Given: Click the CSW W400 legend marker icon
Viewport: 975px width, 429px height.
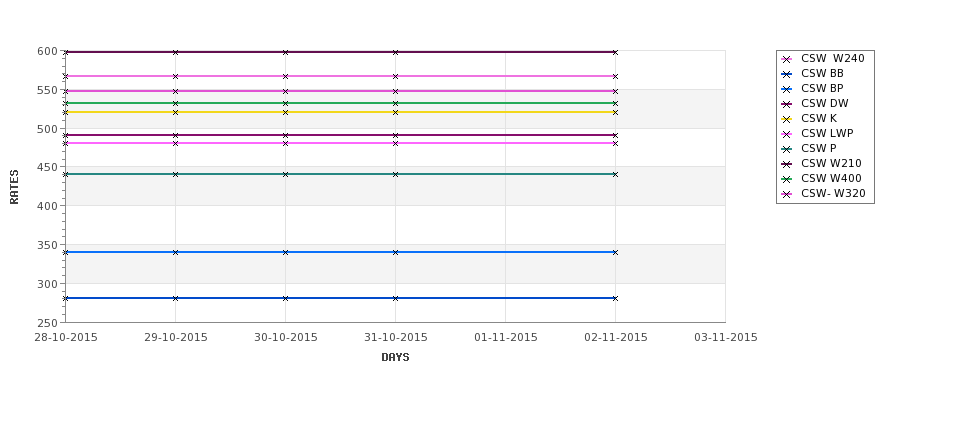Looking at the screenshot, I should [787, 179].
